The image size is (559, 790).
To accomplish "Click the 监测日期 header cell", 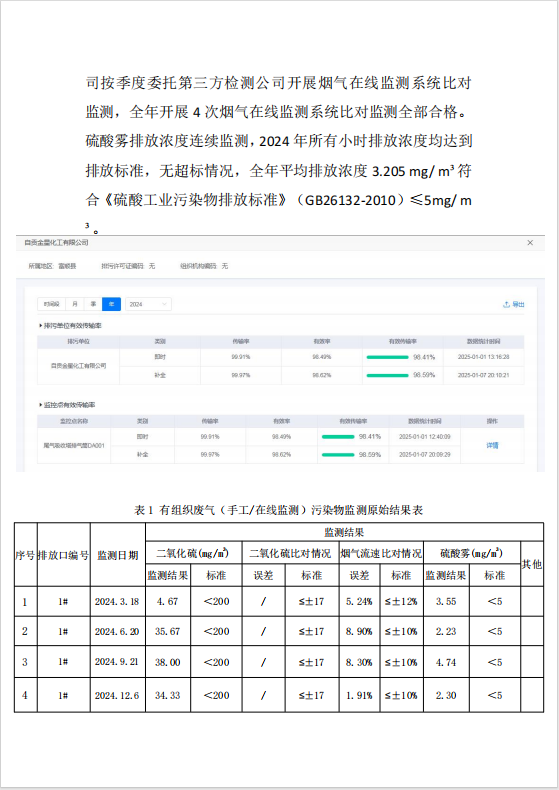I will tap(118, 555).
